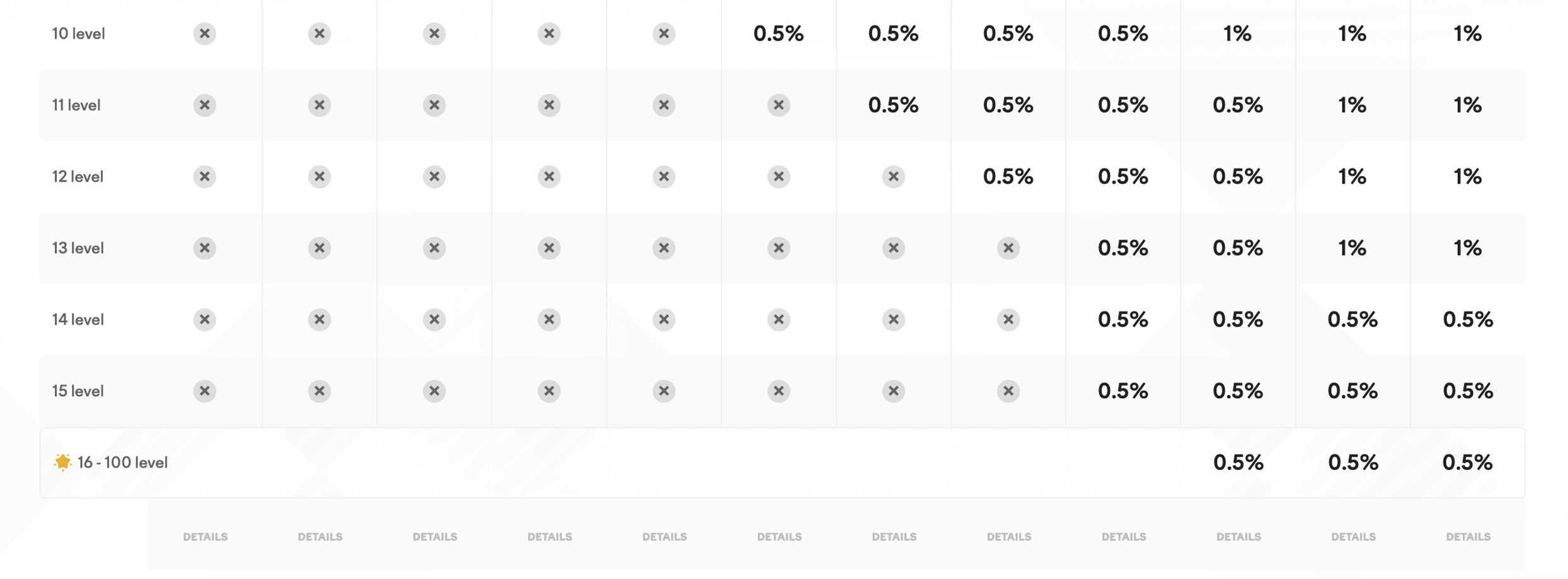Select the 16 - 100 level row label

(x=122, y=462)
